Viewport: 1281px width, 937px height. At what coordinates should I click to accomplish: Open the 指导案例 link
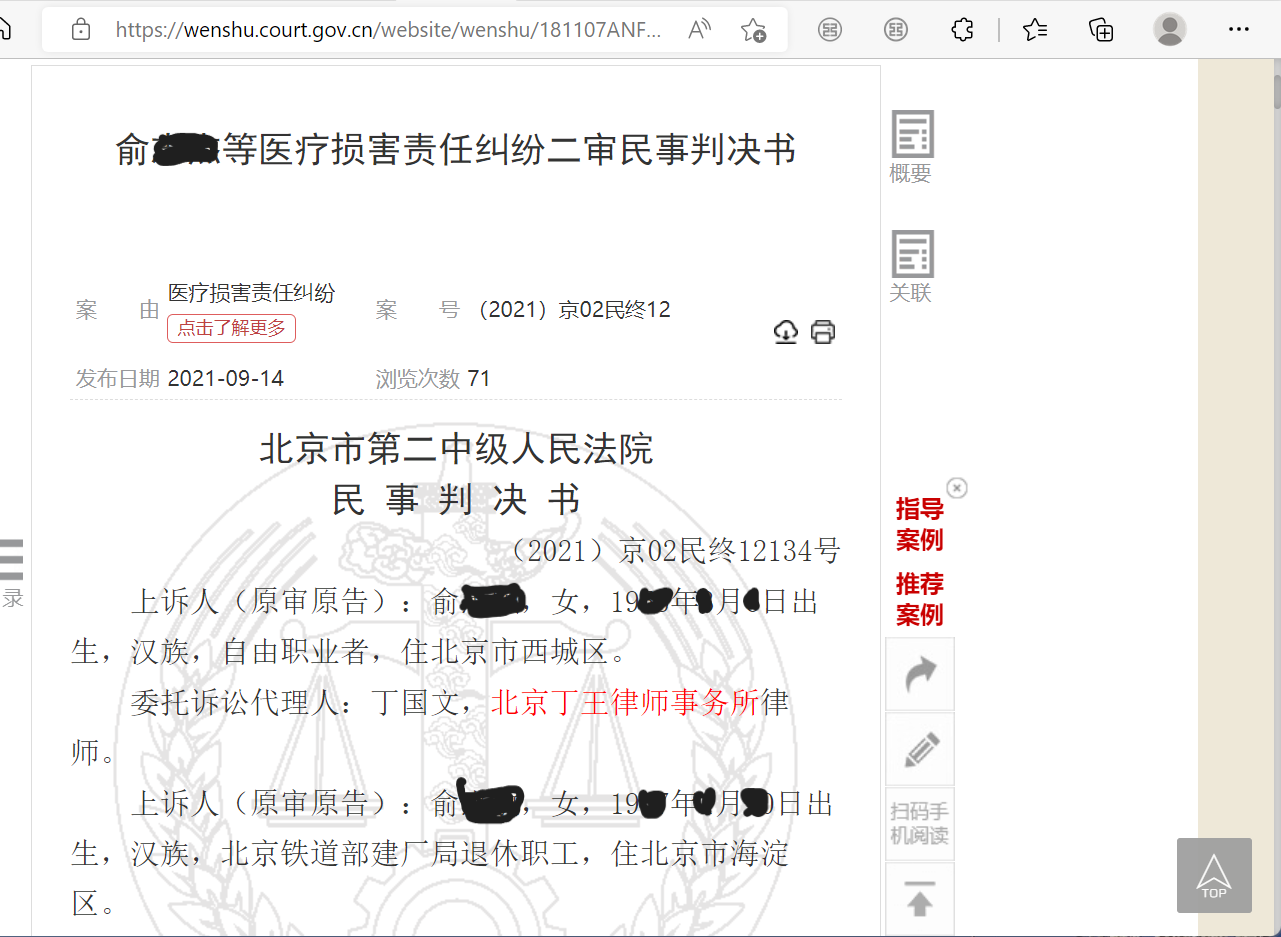tap(919, 524)
